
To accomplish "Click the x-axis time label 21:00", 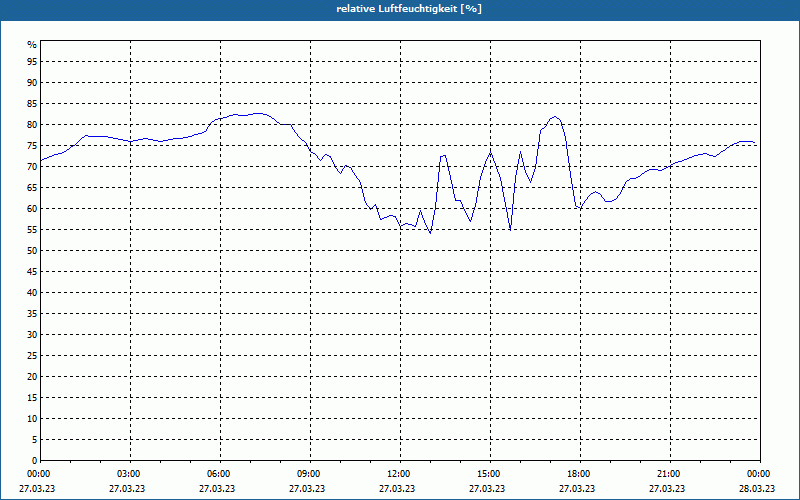I will [670, 474].
